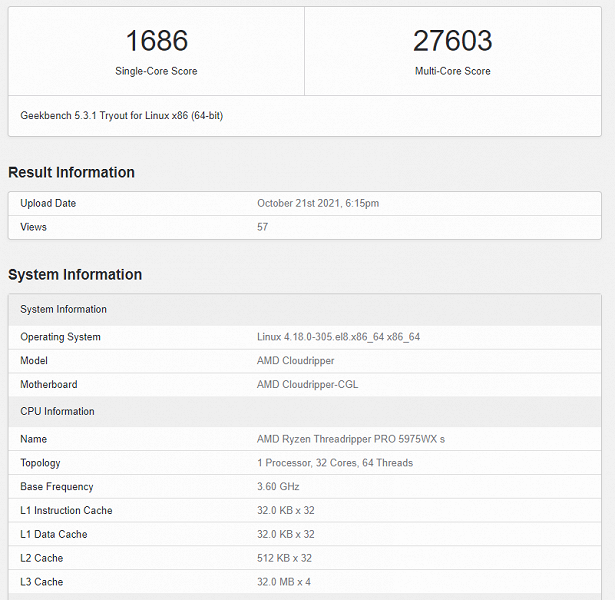Click the Multi-Core Score value 27603
Viewport: 615px width, 600px height.
click(452, 41)
